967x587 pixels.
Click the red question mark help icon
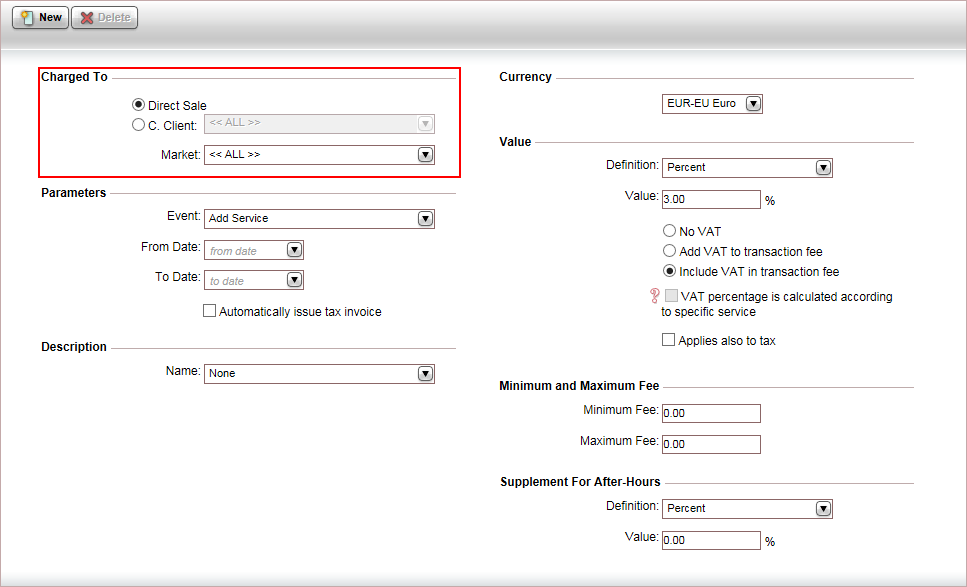click(654, 296)
